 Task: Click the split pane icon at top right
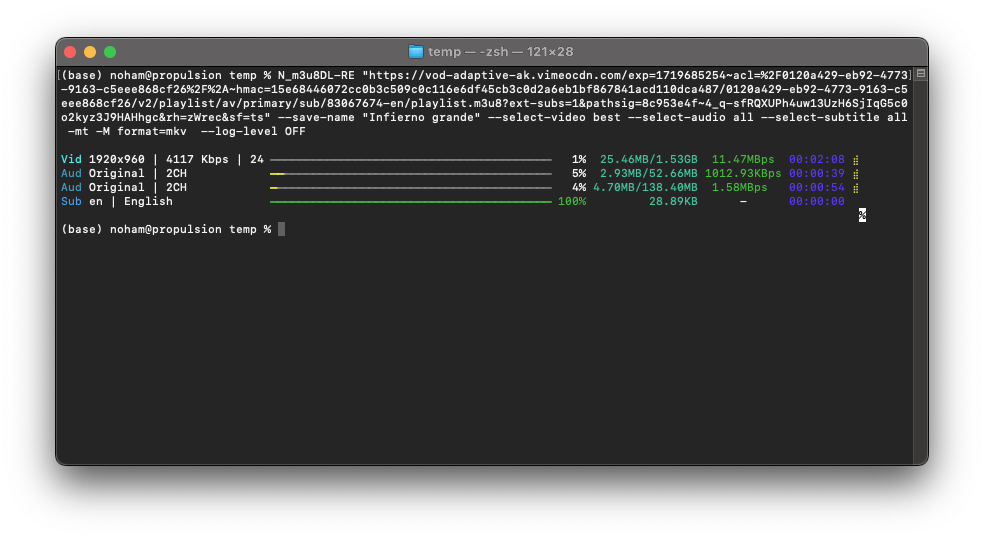[921, 73]
